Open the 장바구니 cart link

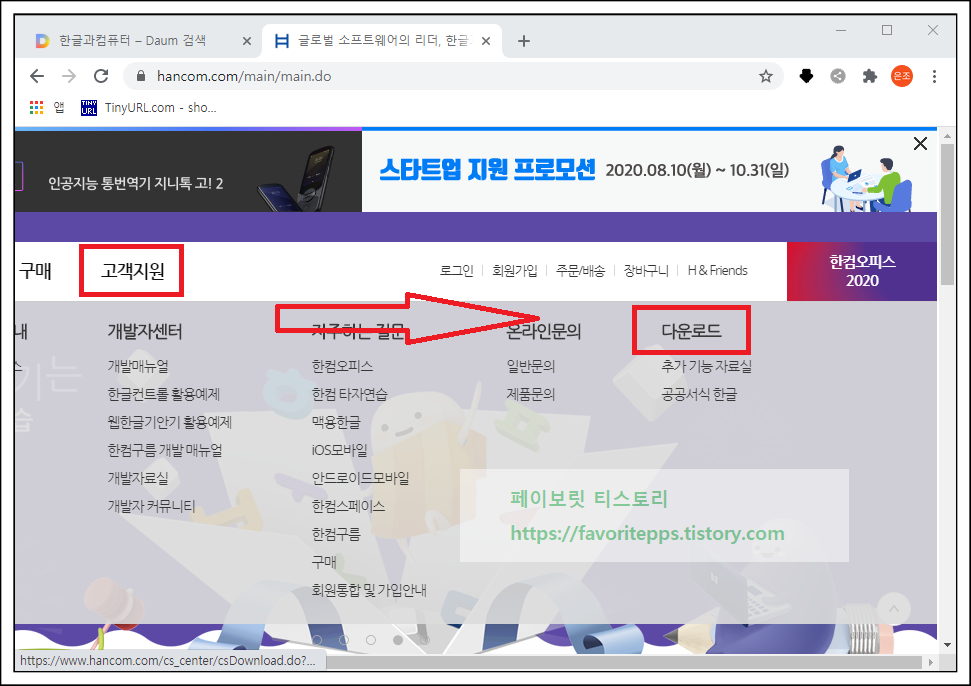pos(646,271)
